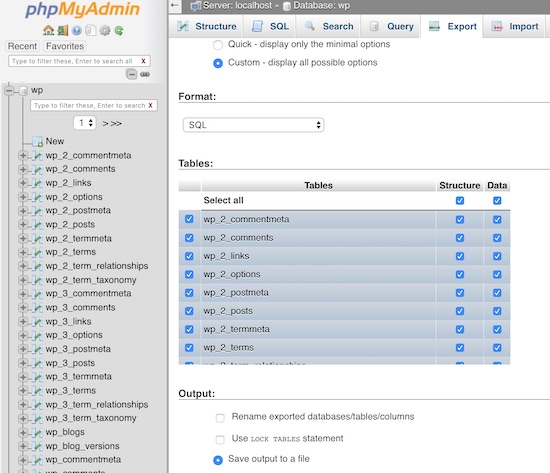This screenshot has height=473, width=550.
Task: Enable Use LOCK TABLES statement checkbox
Action: (x=220, y=440)
